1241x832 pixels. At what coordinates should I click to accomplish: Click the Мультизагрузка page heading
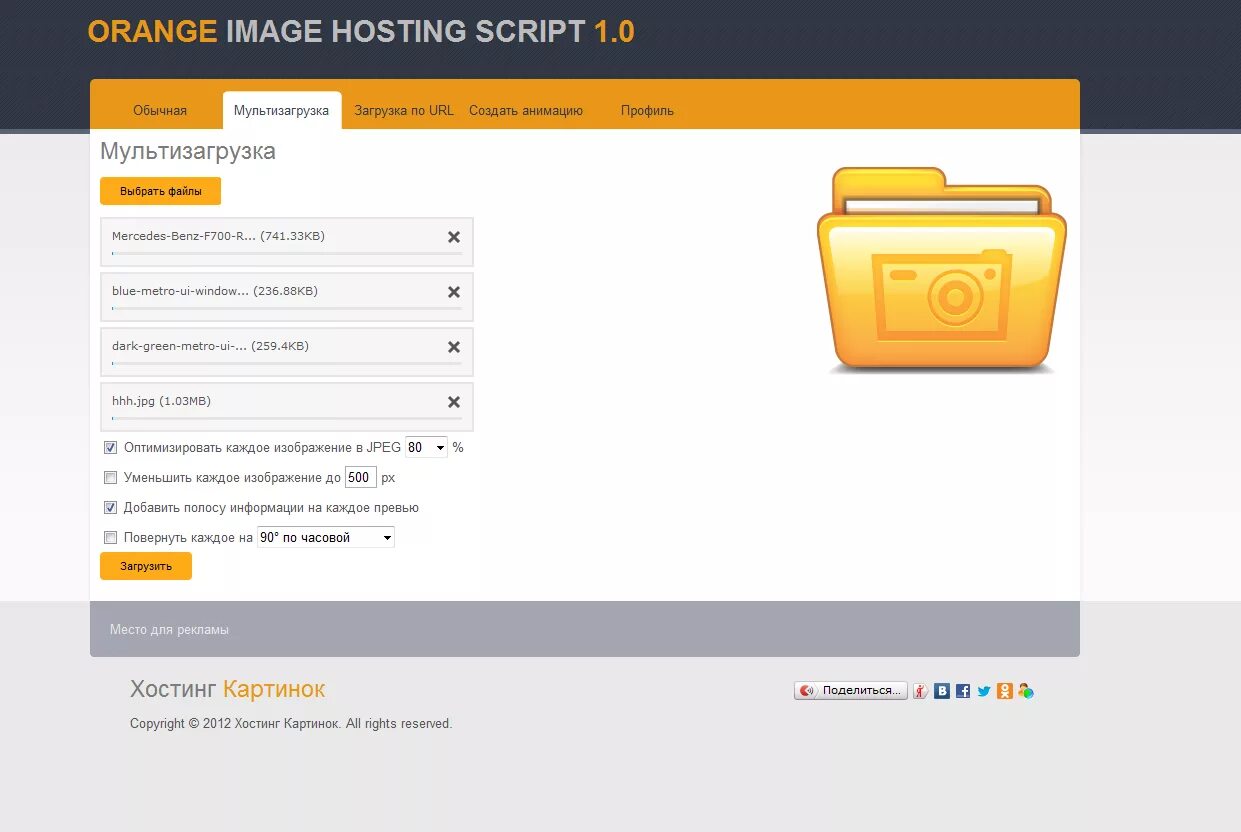point(188,152)
